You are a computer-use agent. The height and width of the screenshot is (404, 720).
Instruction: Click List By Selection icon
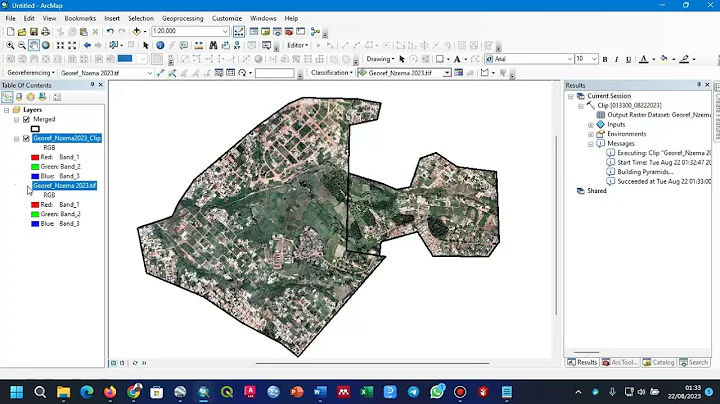(42, 97)
